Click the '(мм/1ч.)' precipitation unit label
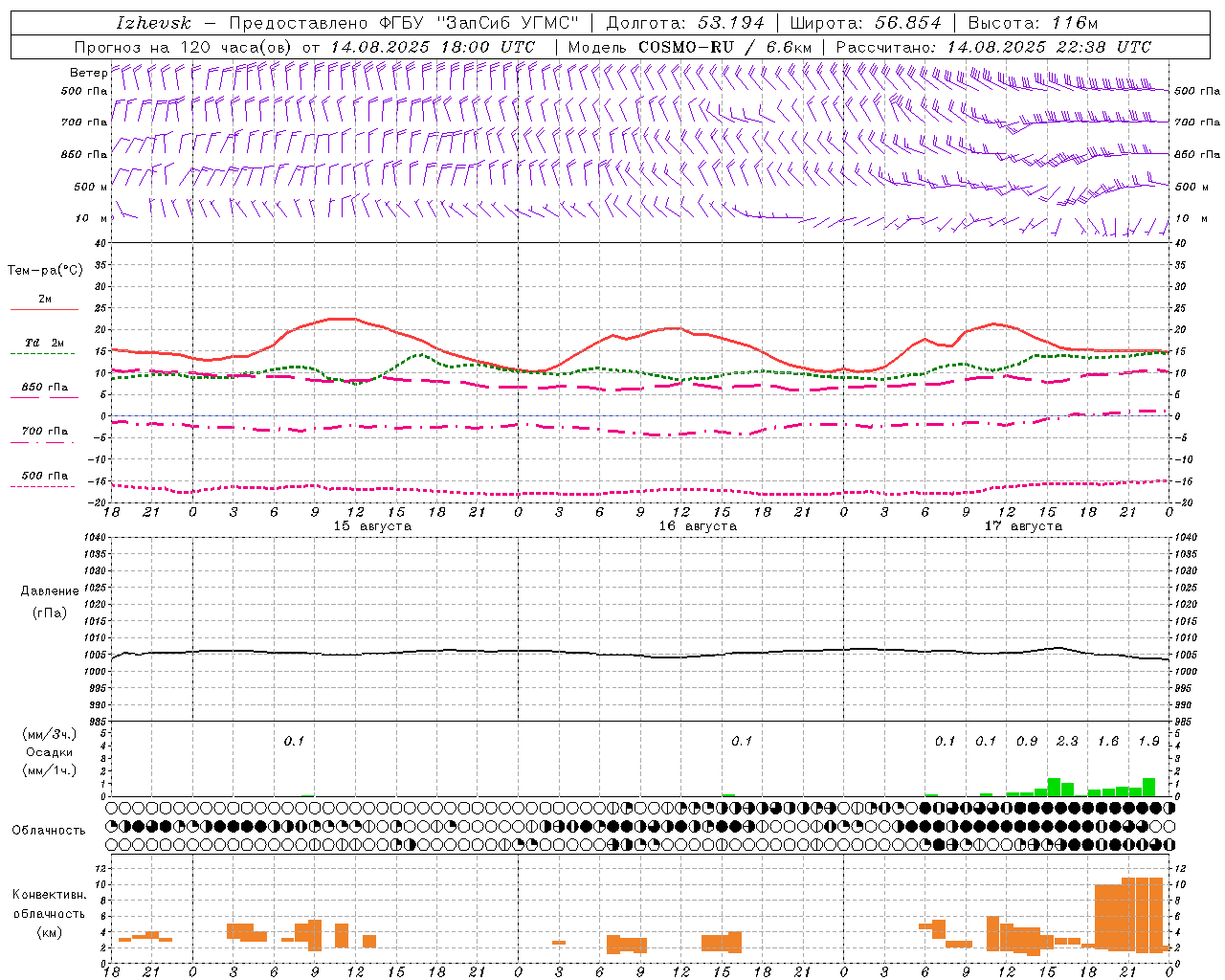The width and height of the screenshot is (1225, 980). (50, 770)
